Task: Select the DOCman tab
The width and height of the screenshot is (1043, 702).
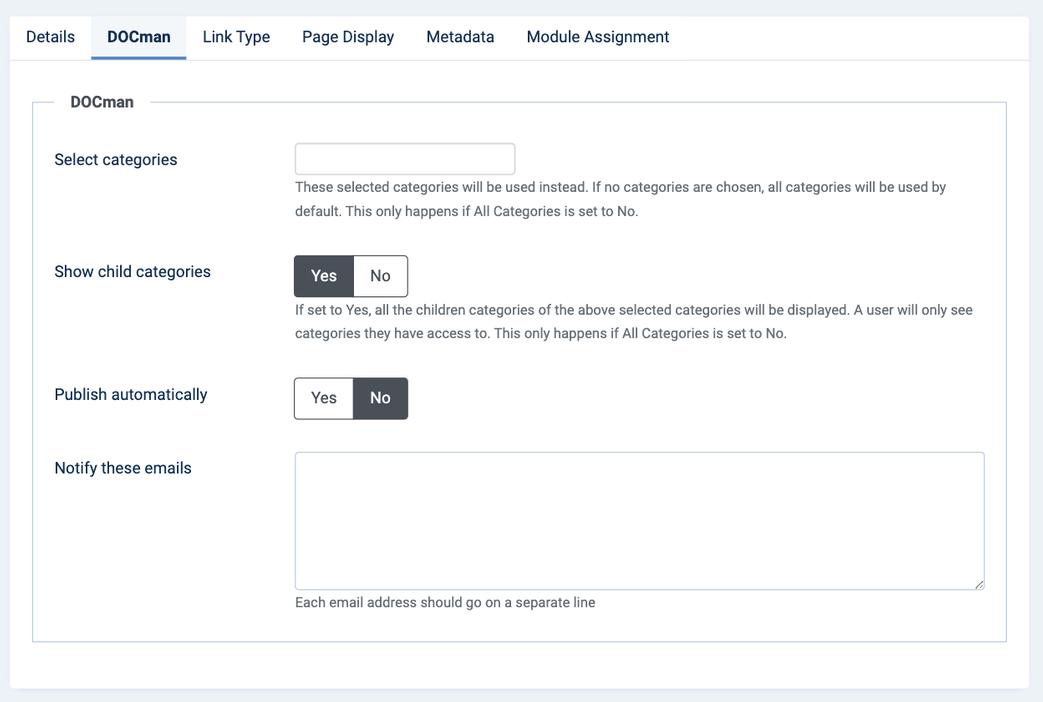Action: click(138, 37)
